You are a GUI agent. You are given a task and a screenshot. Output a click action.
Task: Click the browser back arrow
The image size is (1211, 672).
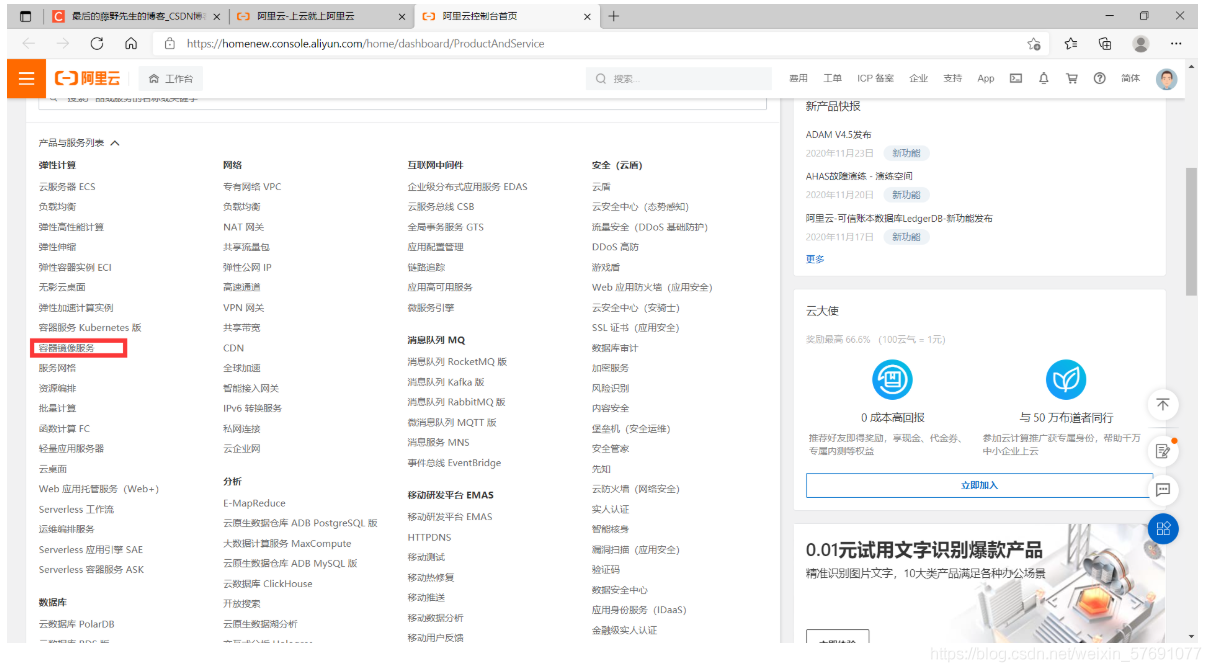pyautogui.click(x=28, y=44)
